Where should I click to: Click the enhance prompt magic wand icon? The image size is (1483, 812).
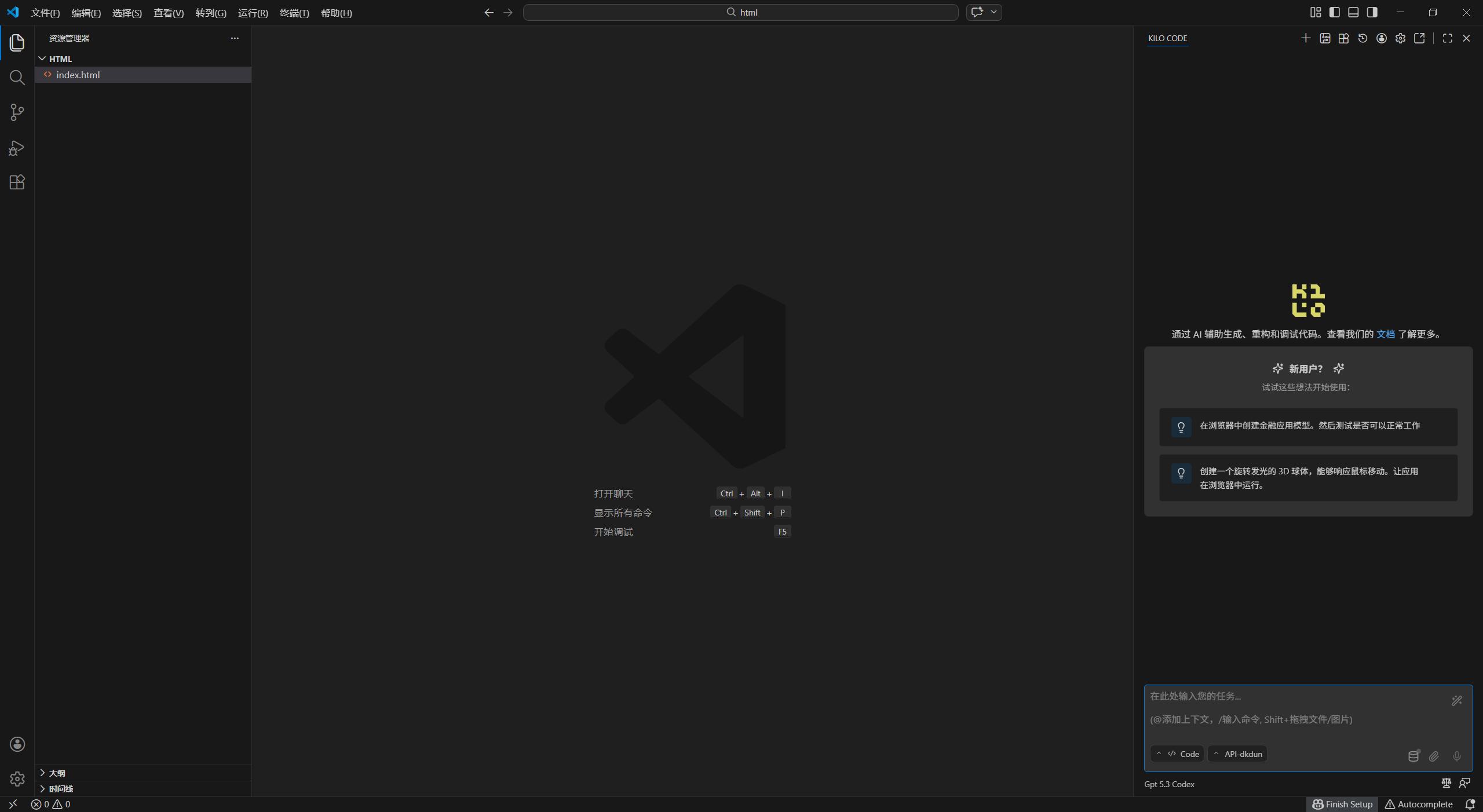tap(1456, 701)
